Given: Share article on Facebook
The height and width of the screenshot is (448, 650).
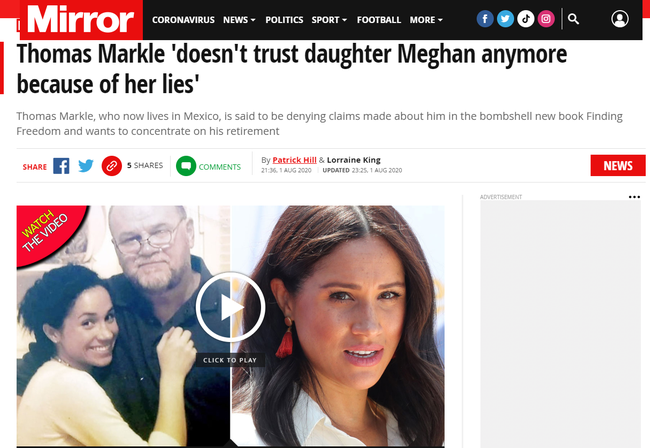Looking at the screenshot, I should click(x=61, y=166).
